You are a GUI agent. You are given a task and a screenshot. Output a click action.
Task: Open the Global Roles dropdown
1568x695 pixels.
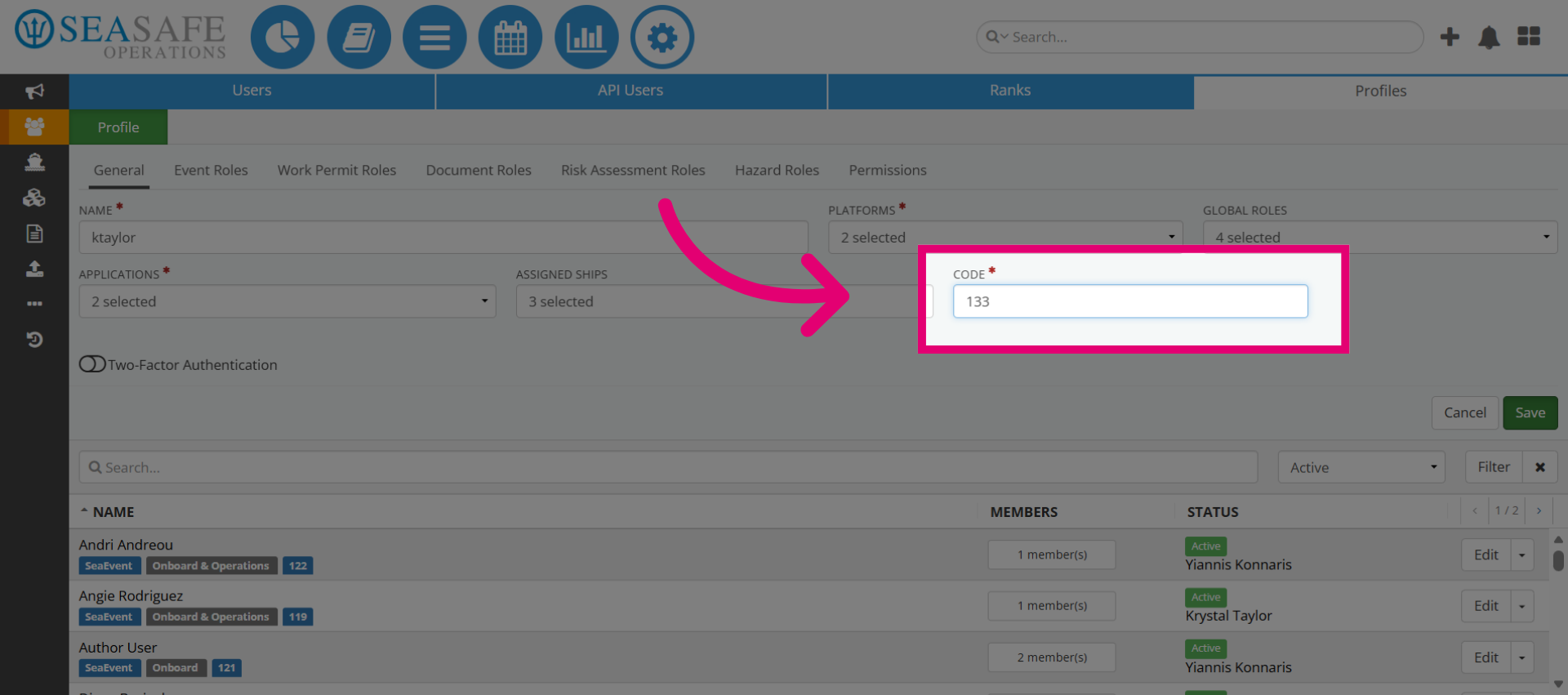point(1380,237)
